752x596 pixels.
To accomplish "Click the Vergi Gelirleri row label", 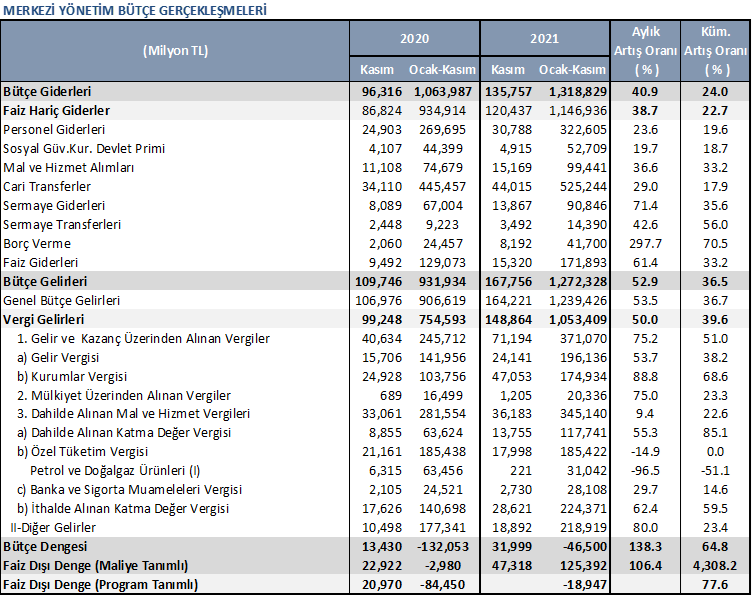I will tap(44, 320).
